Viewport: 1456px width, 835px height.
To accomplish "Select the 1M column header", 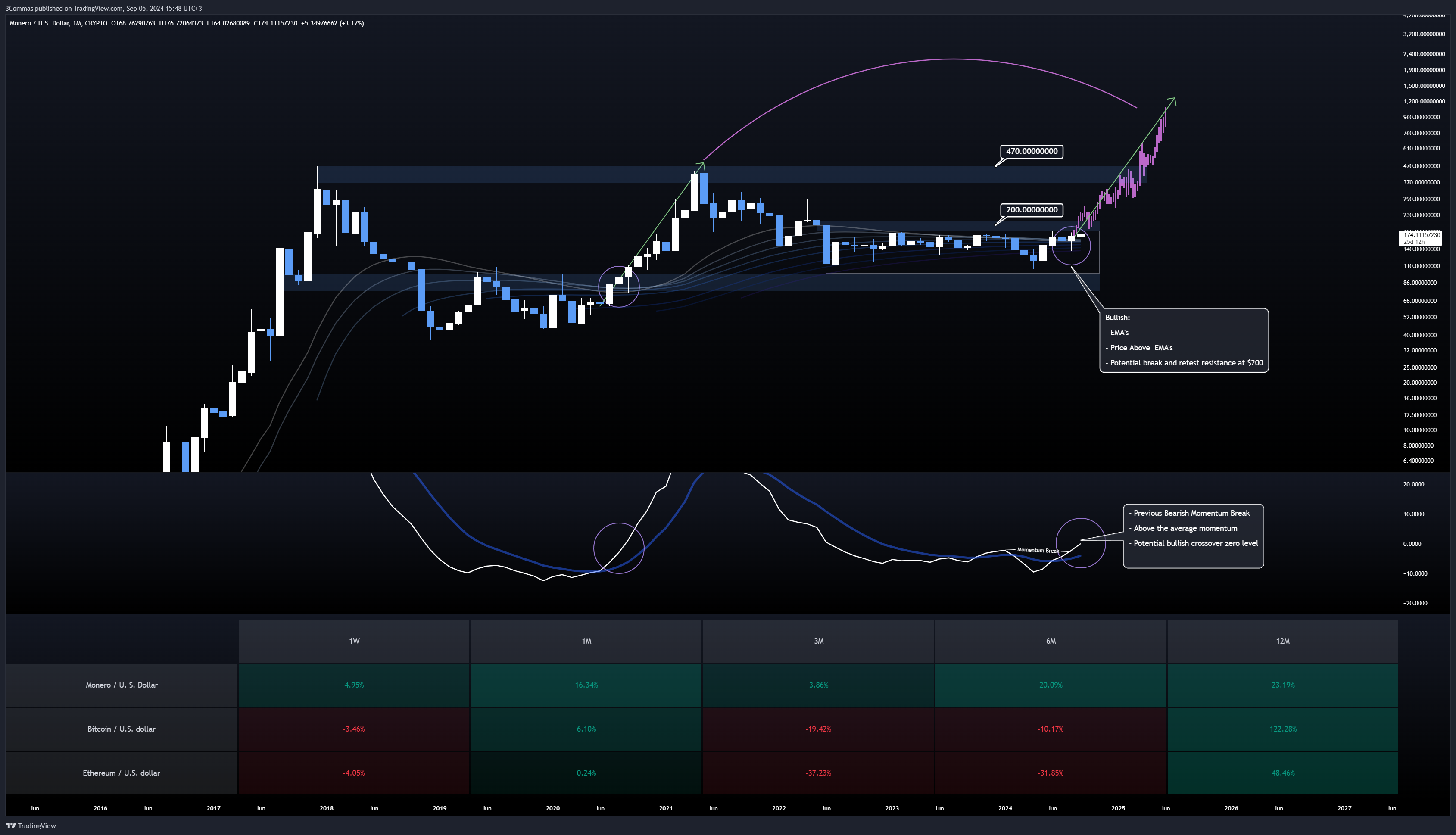I will point(586,641).
